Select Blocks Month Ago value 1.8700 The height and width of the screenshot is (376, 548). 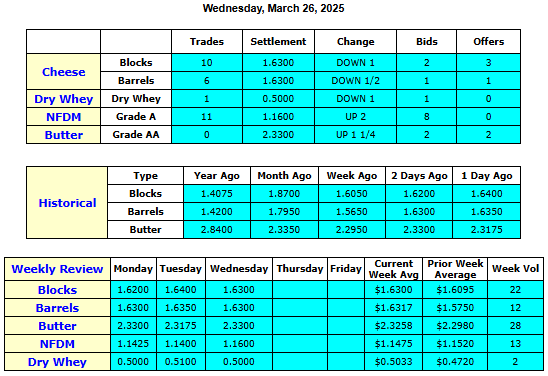(284, 194)
